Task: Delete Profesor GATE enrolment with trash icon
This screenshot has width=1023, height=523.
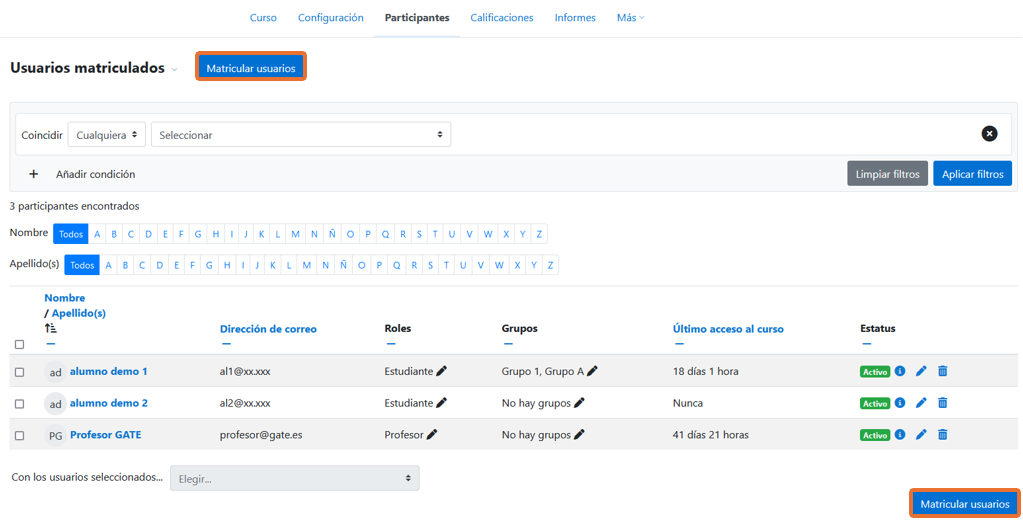Action: 942,435
